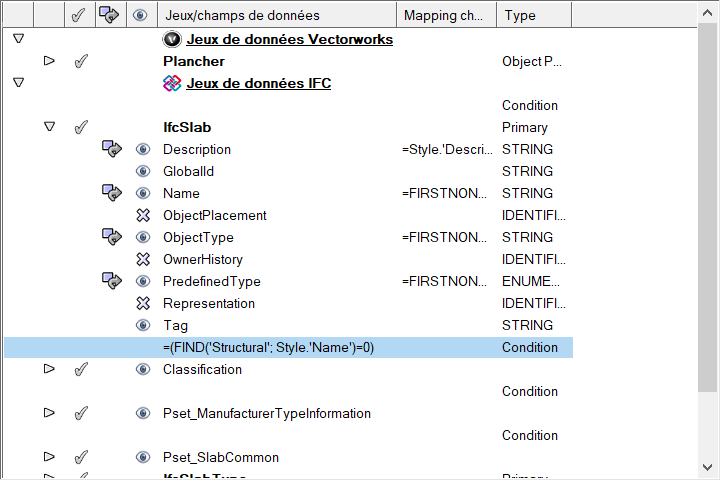This screenshot has height=480, width=720.
Task: Click the checkmark column header icon
Action: 79,15
